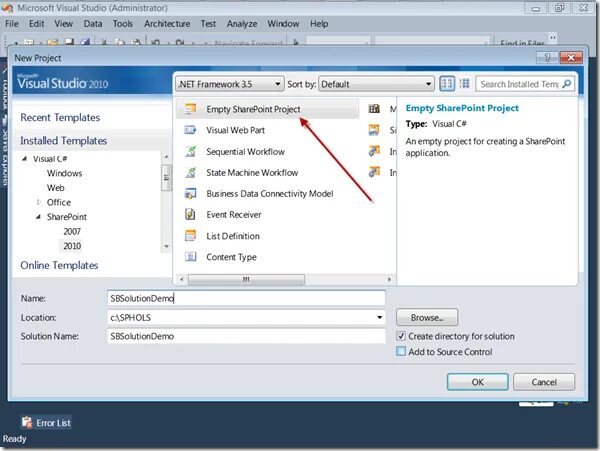Click the New Project dialog help icon

click(x=547, y=58)
